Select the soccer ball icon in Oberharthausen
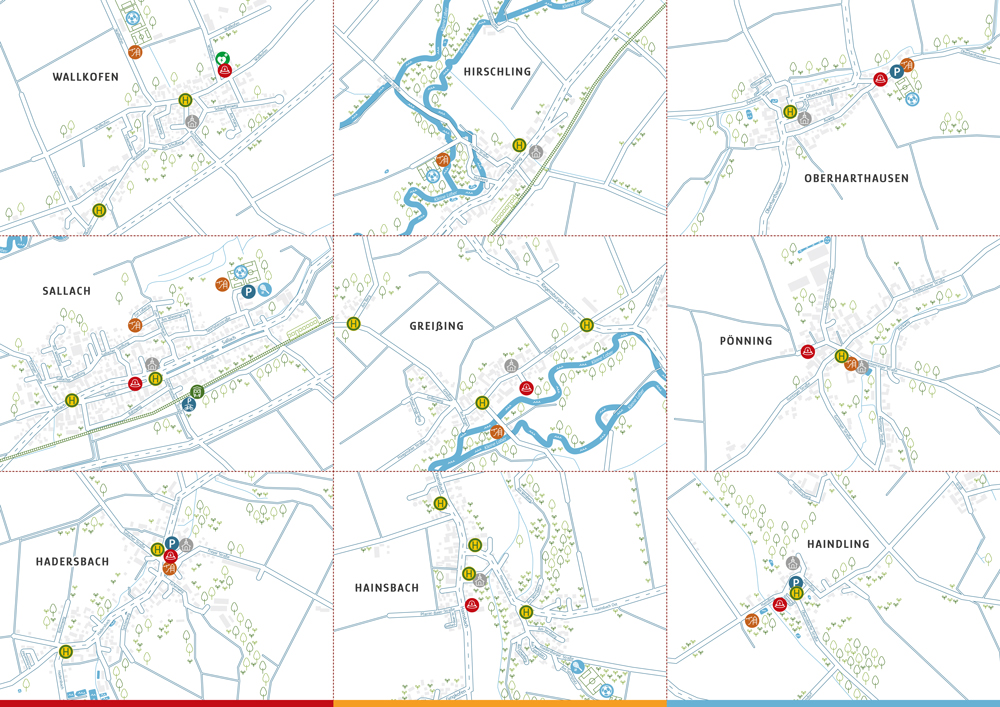The image size is (1000, 707). pos(912,100)
